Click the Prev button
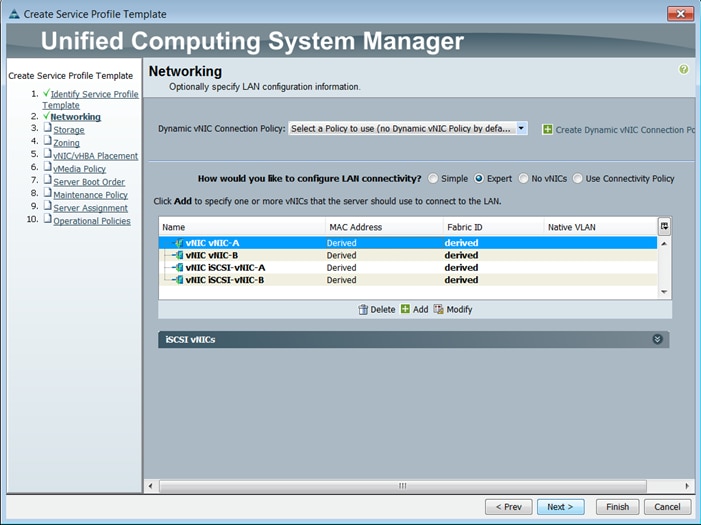 (x=508, y=507)
